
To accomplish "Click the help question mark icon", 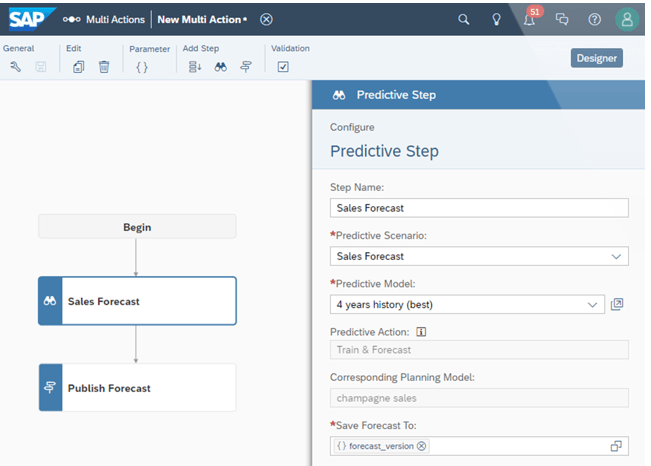I will click(x=595, y=19).
